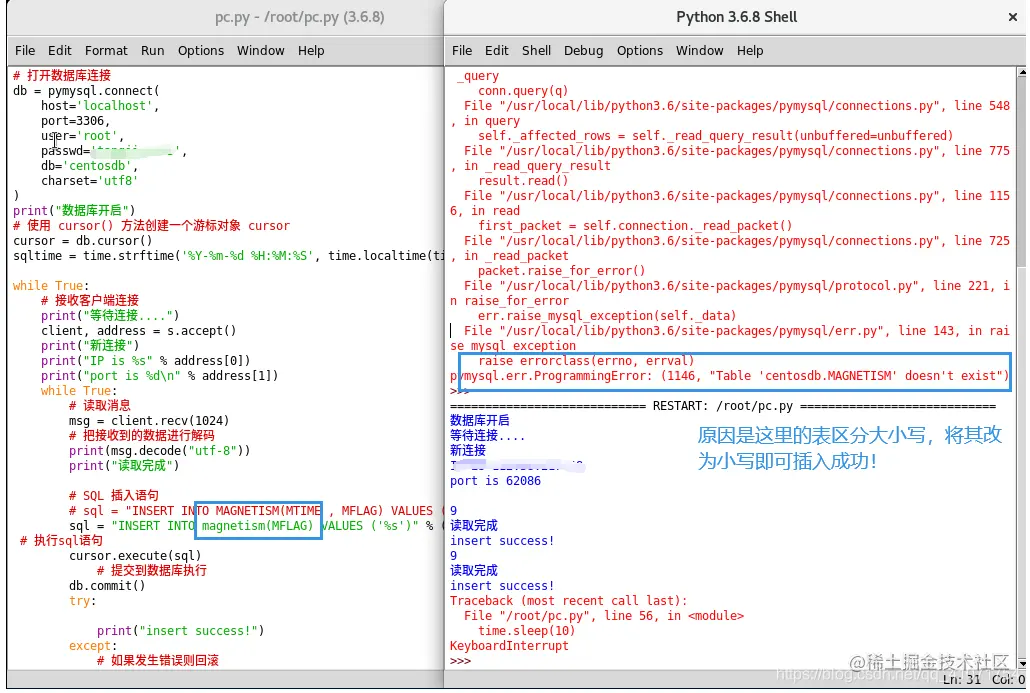This screenshot has width=1030, height=693.
Task: Click the Shell scrollbar up arrow
Action: pyautogui.click(x=1021, y=72)
